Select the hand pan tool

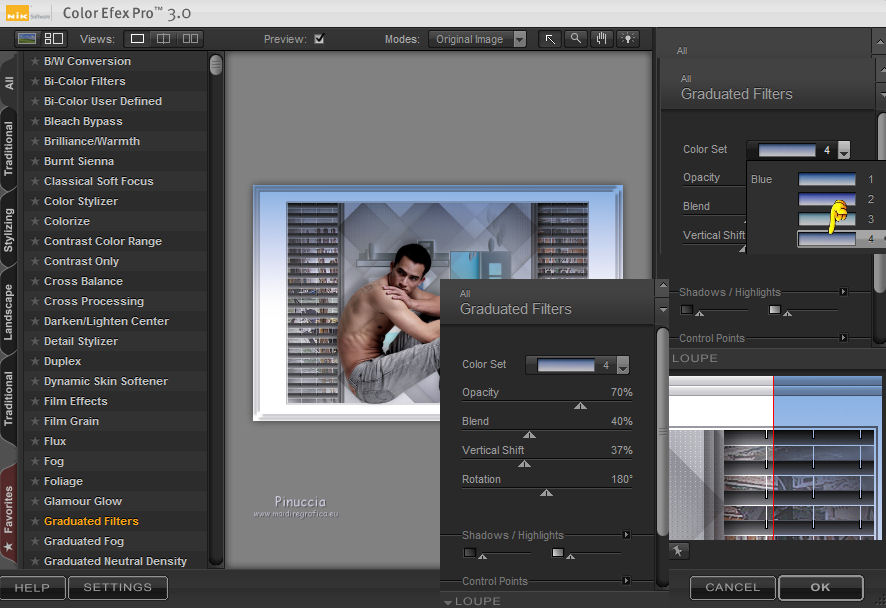click(601, 39)
